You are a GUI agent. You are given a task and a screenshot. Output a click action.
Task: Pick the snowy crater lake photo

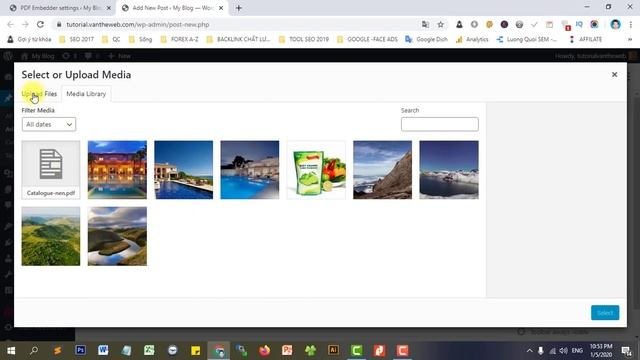click(x=449, y=170)
